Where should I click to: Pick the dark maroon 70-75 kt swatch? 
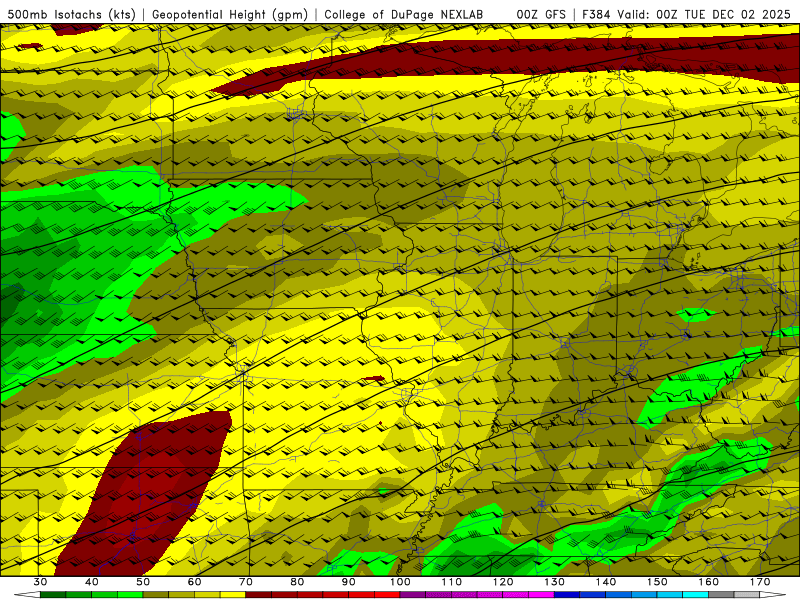(259, 595)
